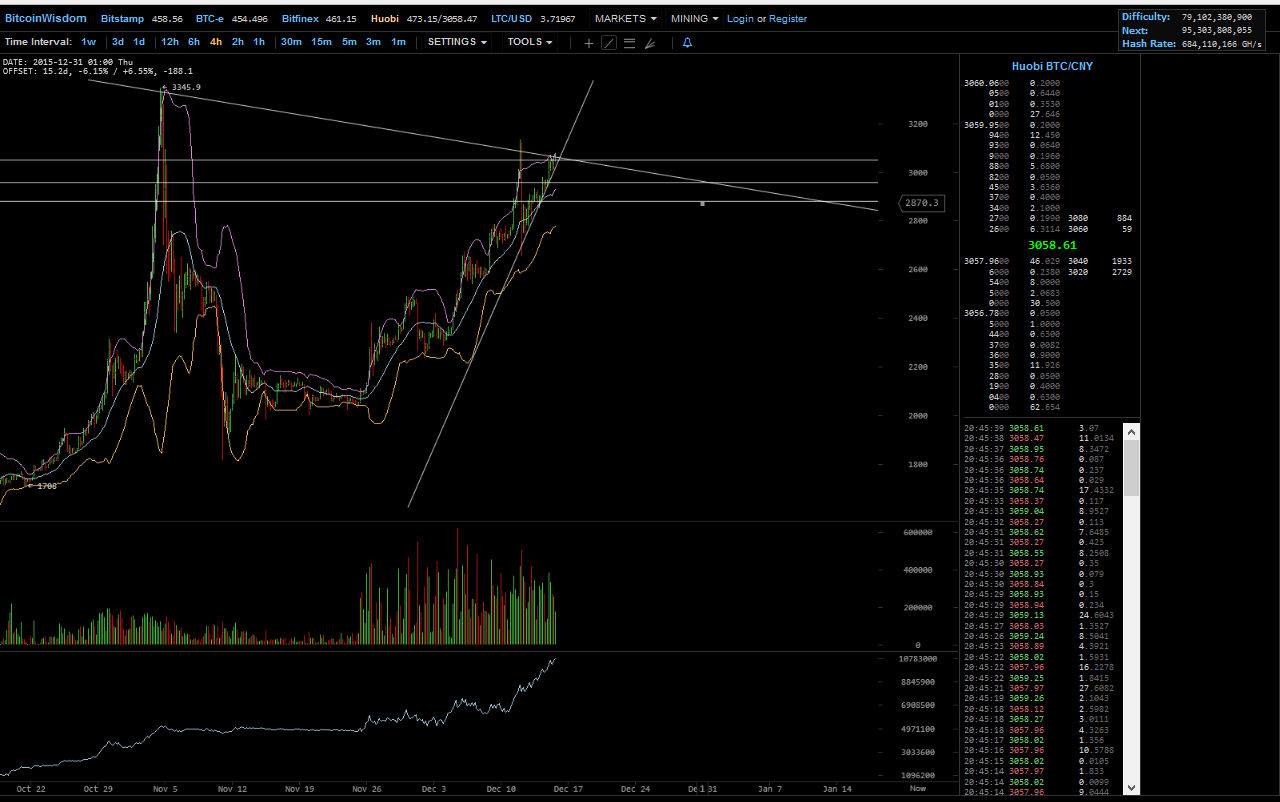Select the fan lines drawing tool
This screenshot has width=1280, height=802.
[649, 43]
